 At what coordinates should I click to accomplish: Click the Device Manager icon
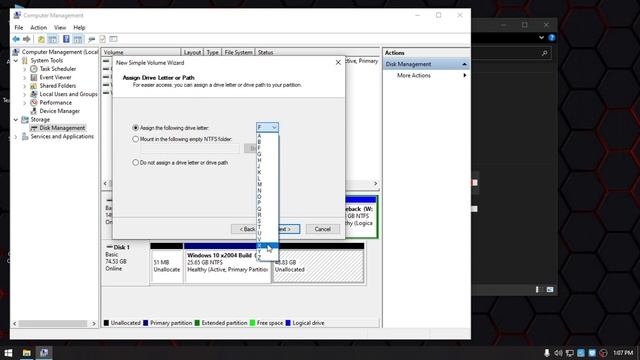(x=34, y=111)
